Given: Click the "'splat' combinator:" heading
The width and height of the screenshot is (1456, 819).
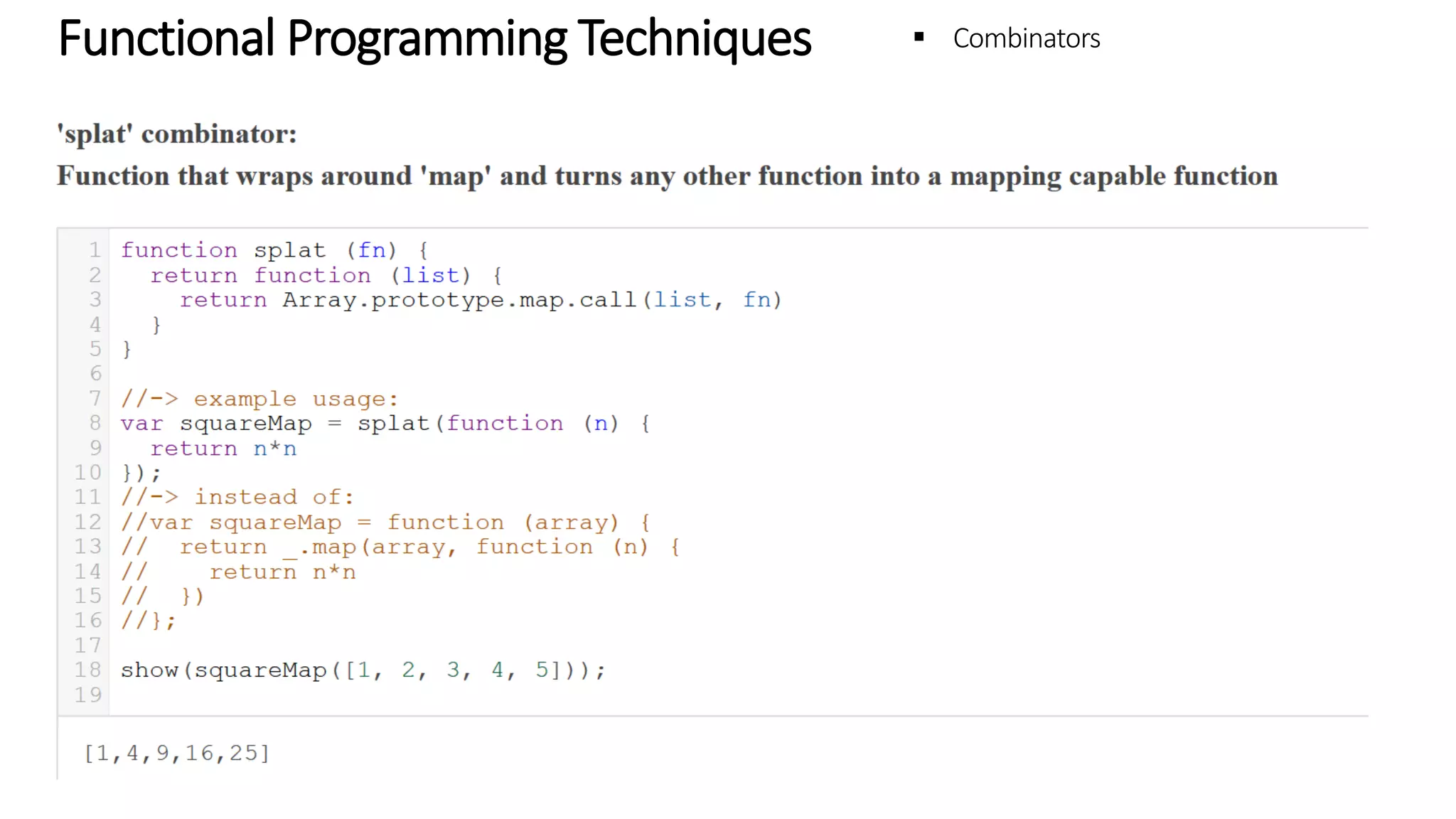Looking at the screenshot, I should pos(176,134).
